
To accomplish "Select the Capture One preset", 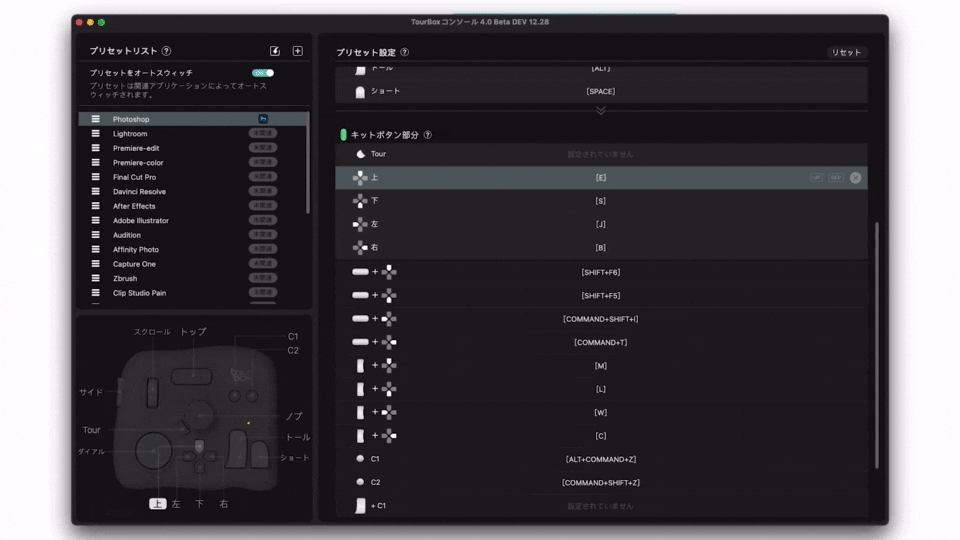I will point(134,264).
